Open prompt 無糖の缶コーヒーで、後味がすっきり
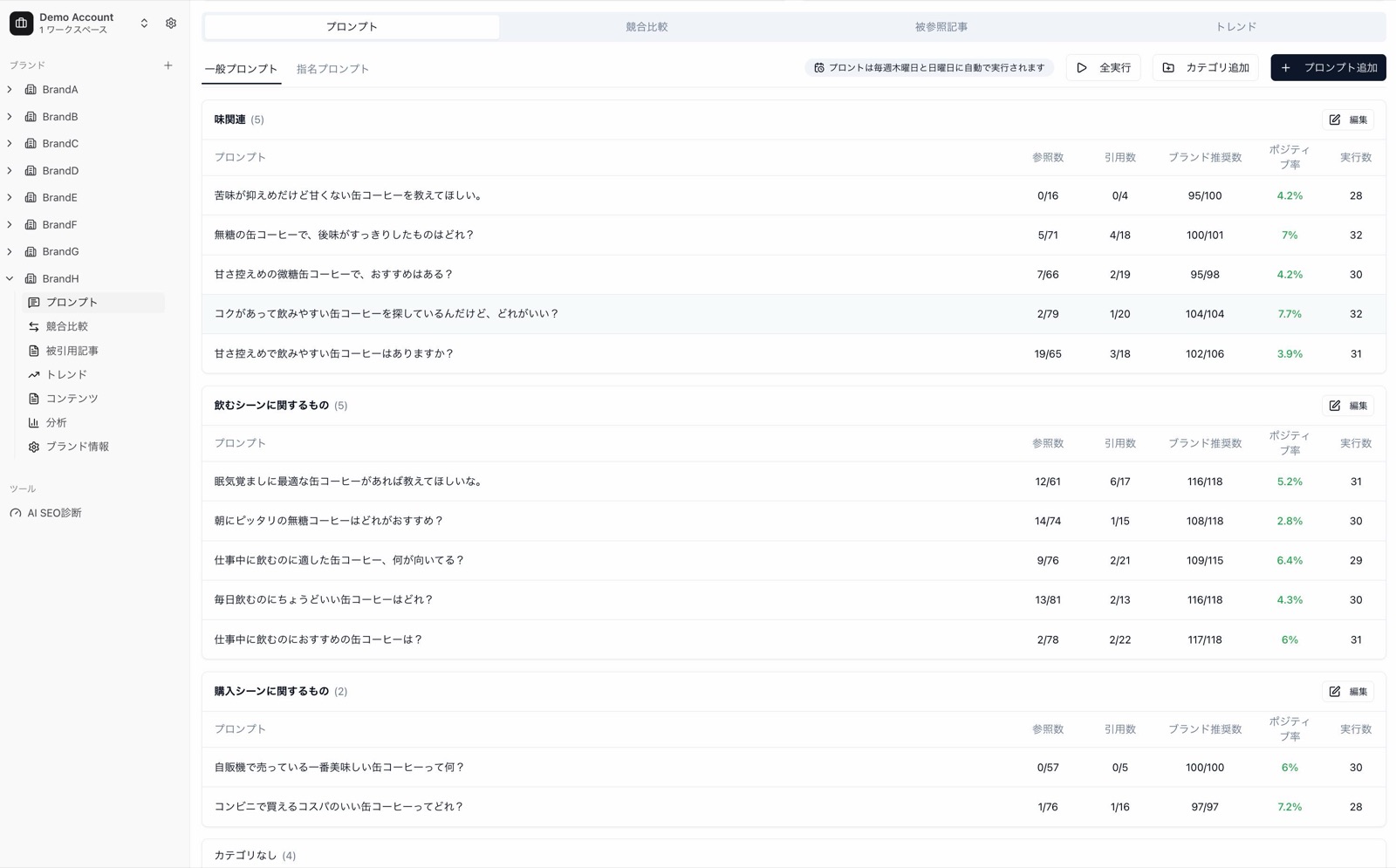The height and width of the screenshot is (868, 1396). [794, 236]
